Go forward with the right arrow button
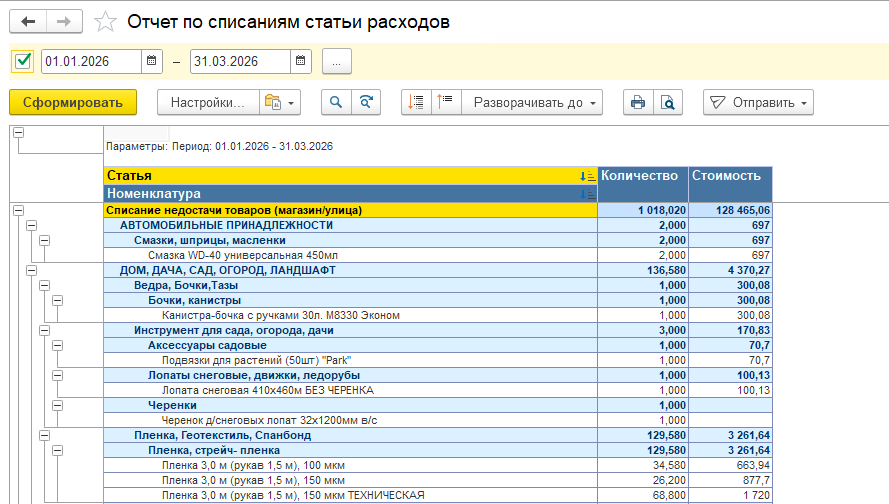The width and height of the screenshot is (889, 504). tap(64, 22)
